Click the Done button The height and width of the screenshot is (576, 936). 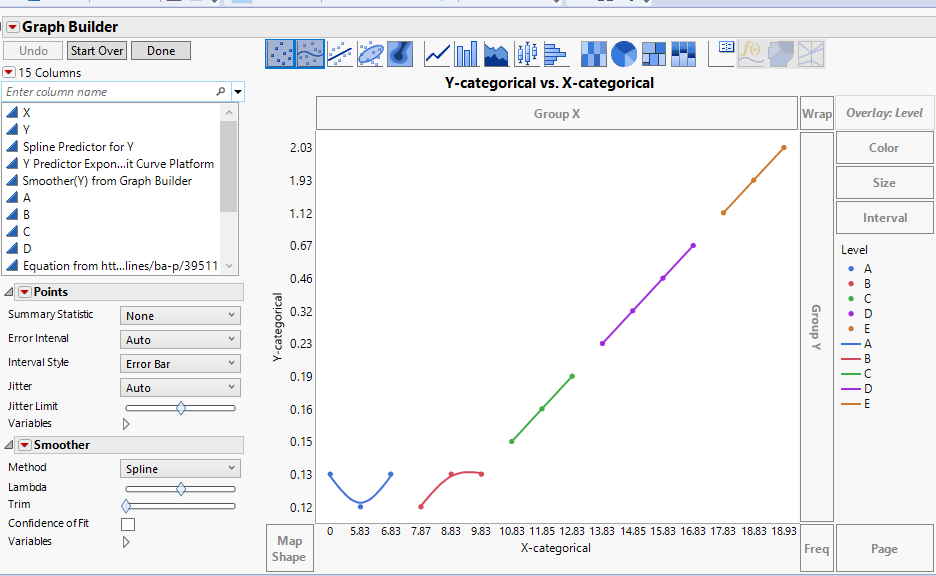161,51
